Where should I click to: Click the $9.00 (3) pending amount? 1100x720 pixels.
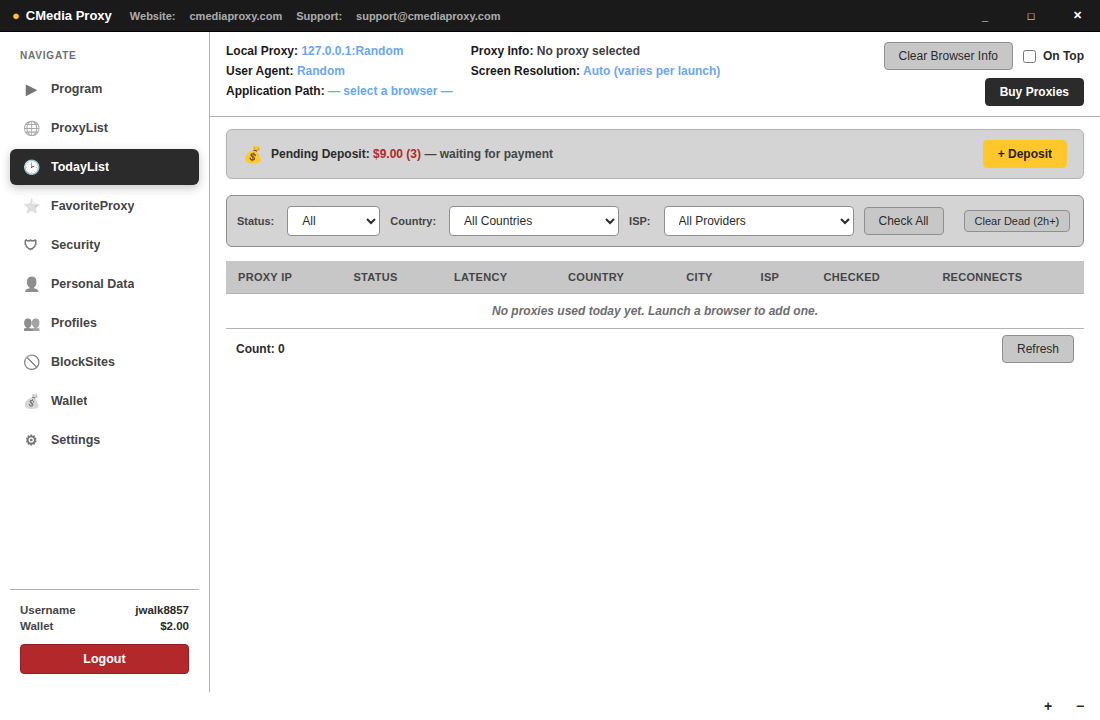click(x=397, y=154)
